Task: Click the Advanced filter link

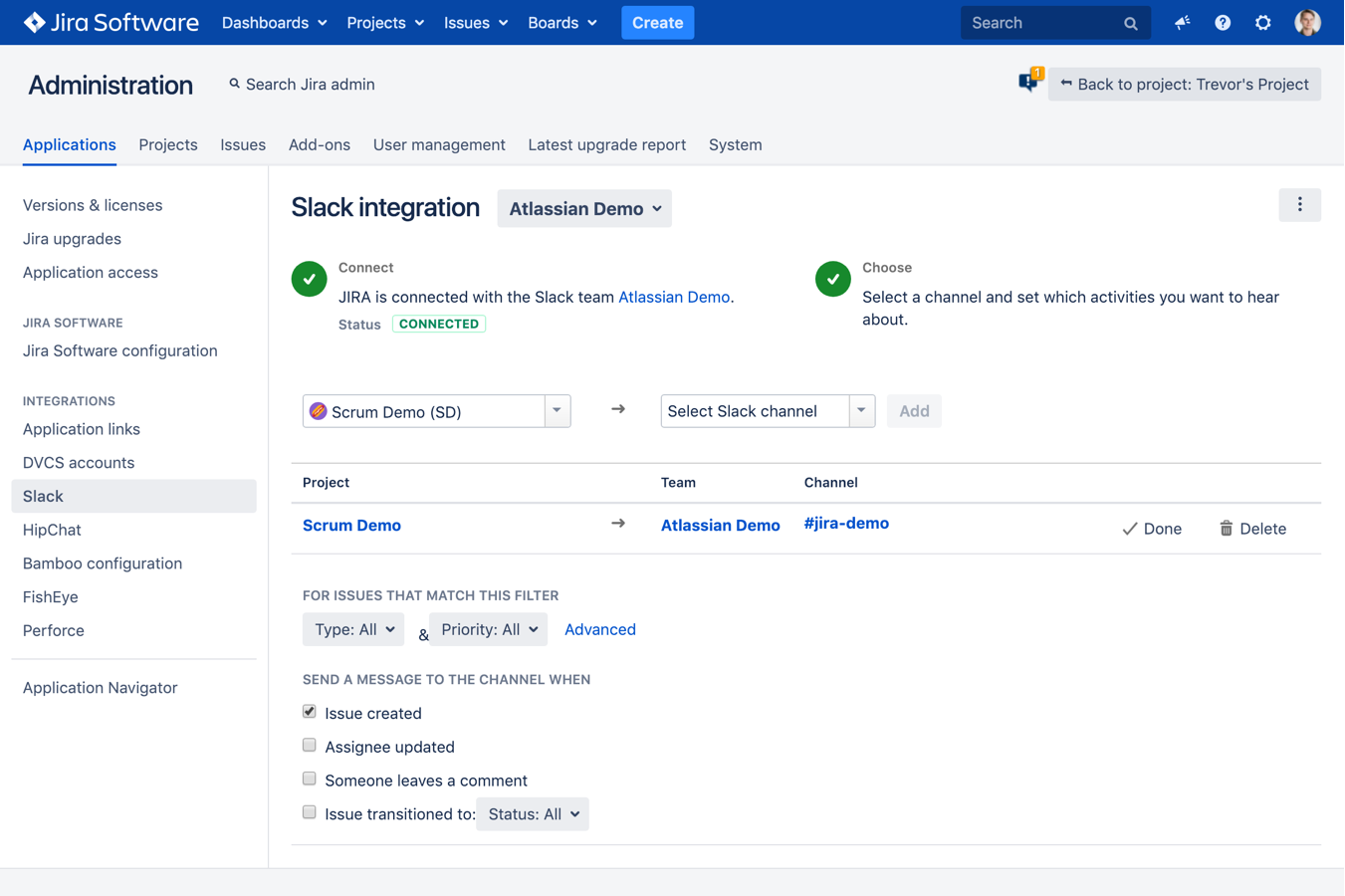Action: coord(600,629)
